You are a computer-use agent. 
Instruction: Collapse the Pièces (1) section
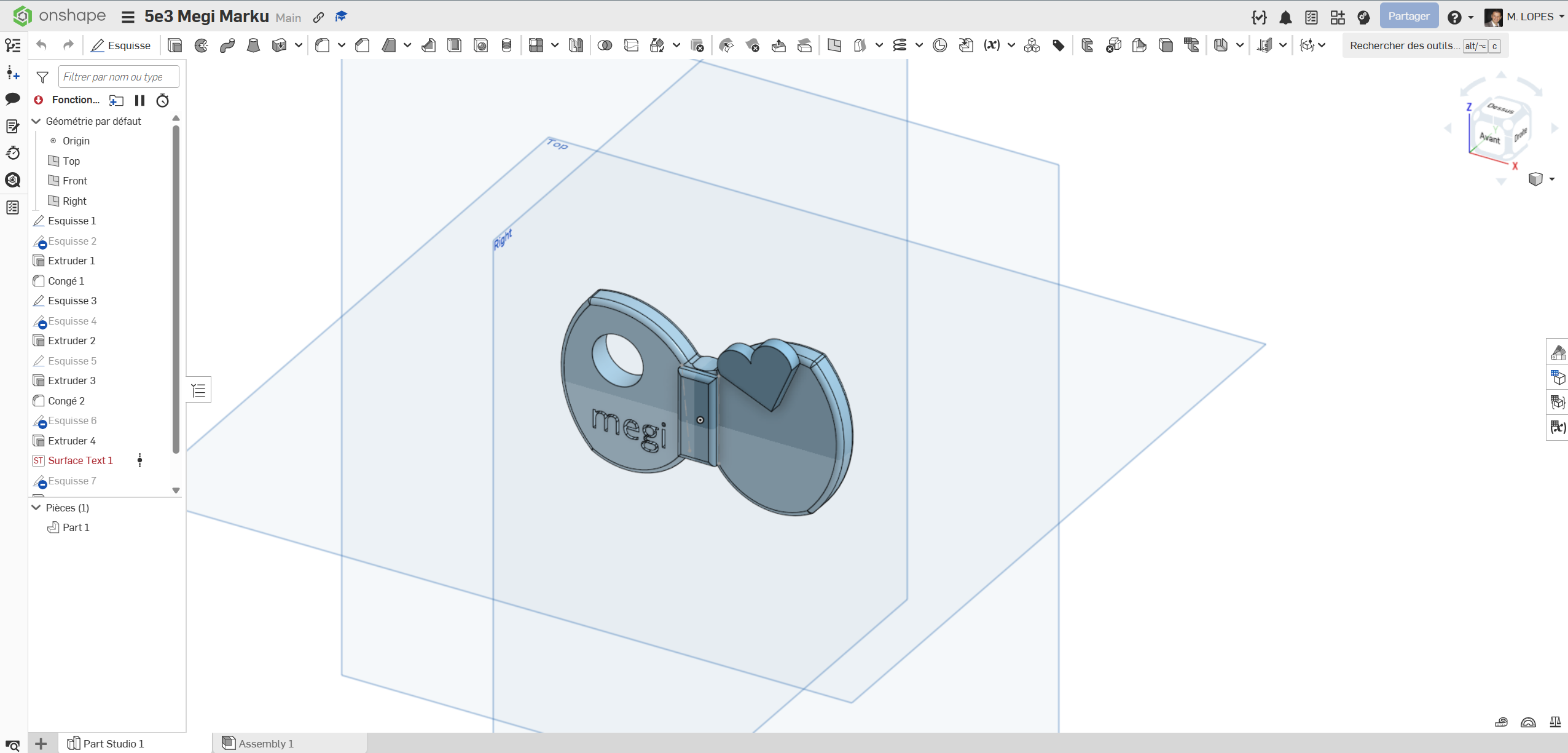coord(36,508)
